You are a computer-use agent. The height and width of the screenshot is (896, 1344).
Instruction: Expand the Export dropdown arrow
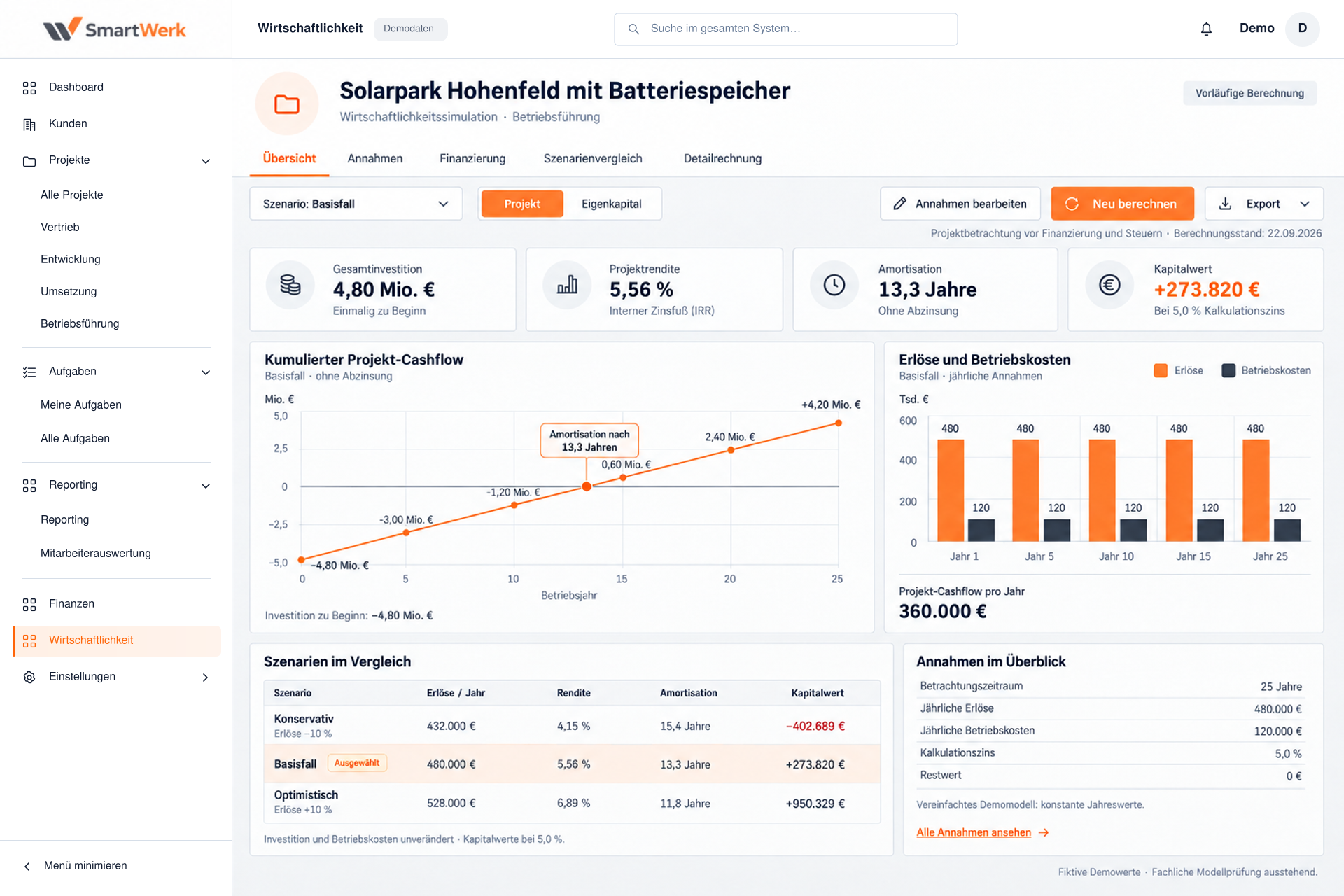(1305, 204)
